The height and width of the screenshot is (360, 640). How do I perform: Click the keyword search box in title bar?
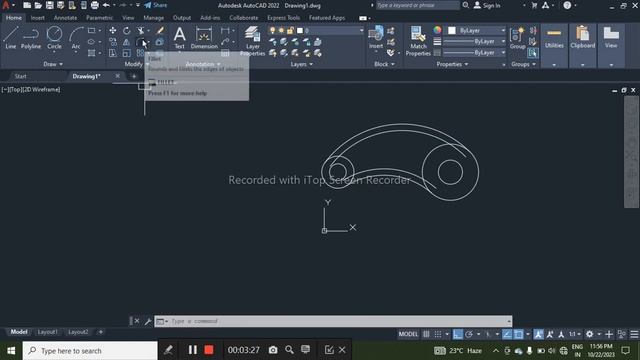point(417,5)
